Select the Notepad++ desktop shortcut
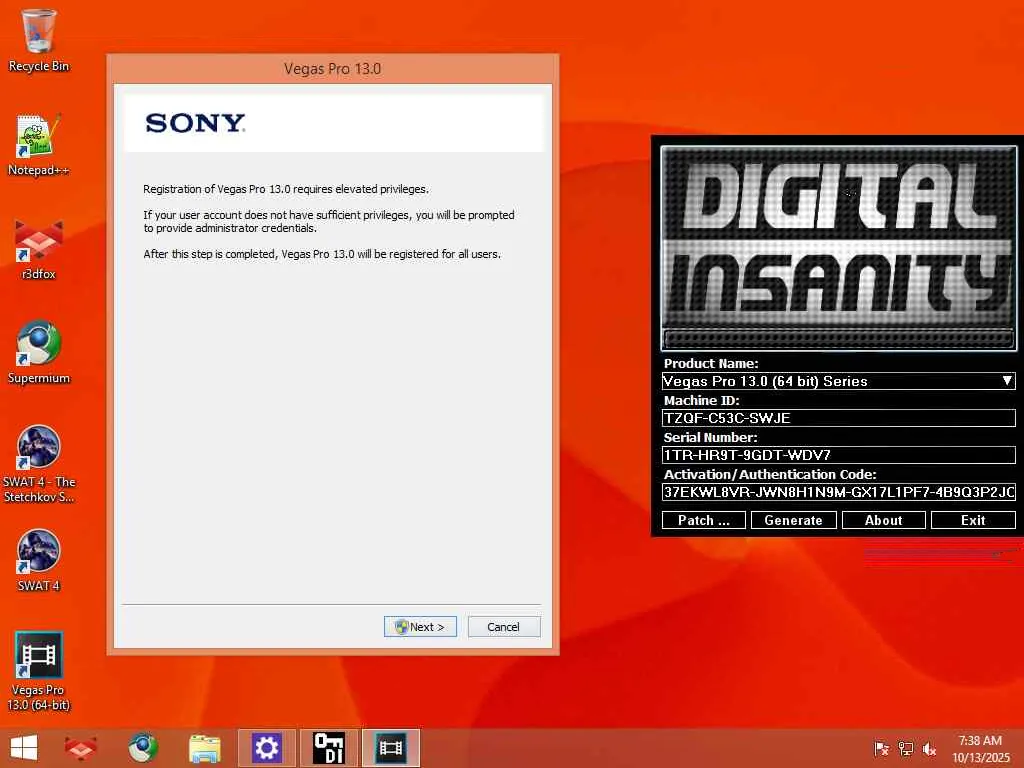1024x768 pixels. [x=39, y=145]
